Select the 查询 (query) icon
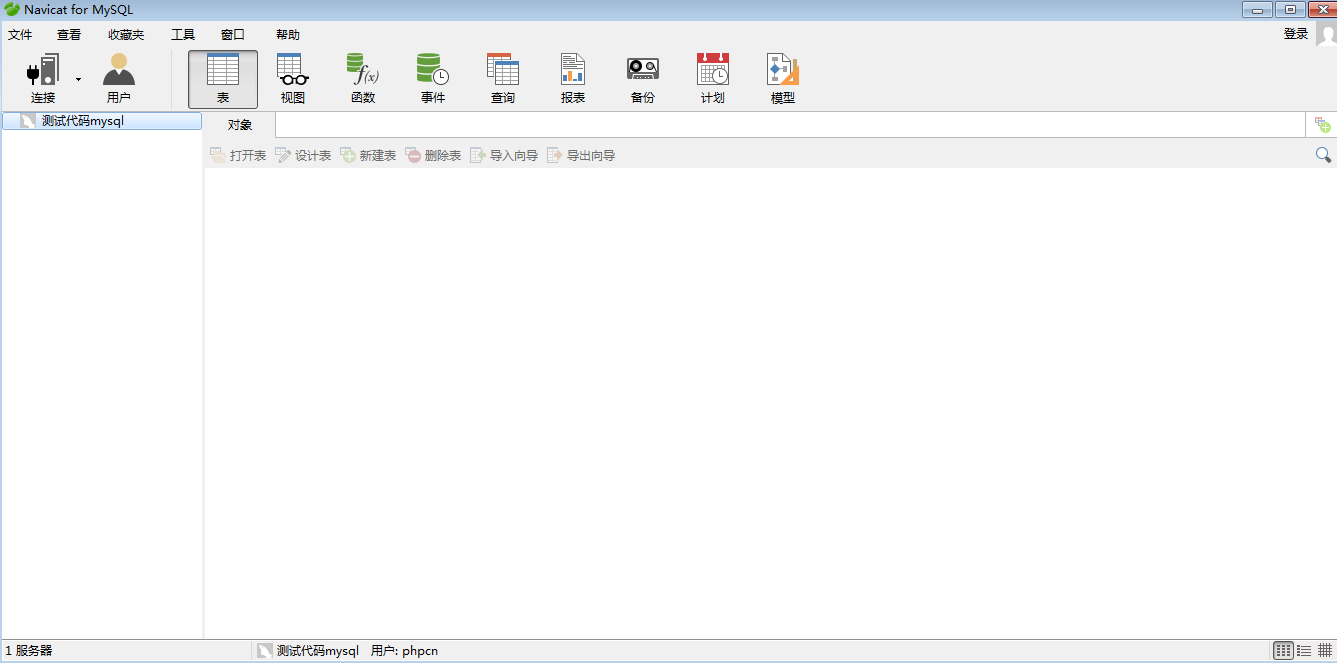1337x663 pixels. coord(502,77)
